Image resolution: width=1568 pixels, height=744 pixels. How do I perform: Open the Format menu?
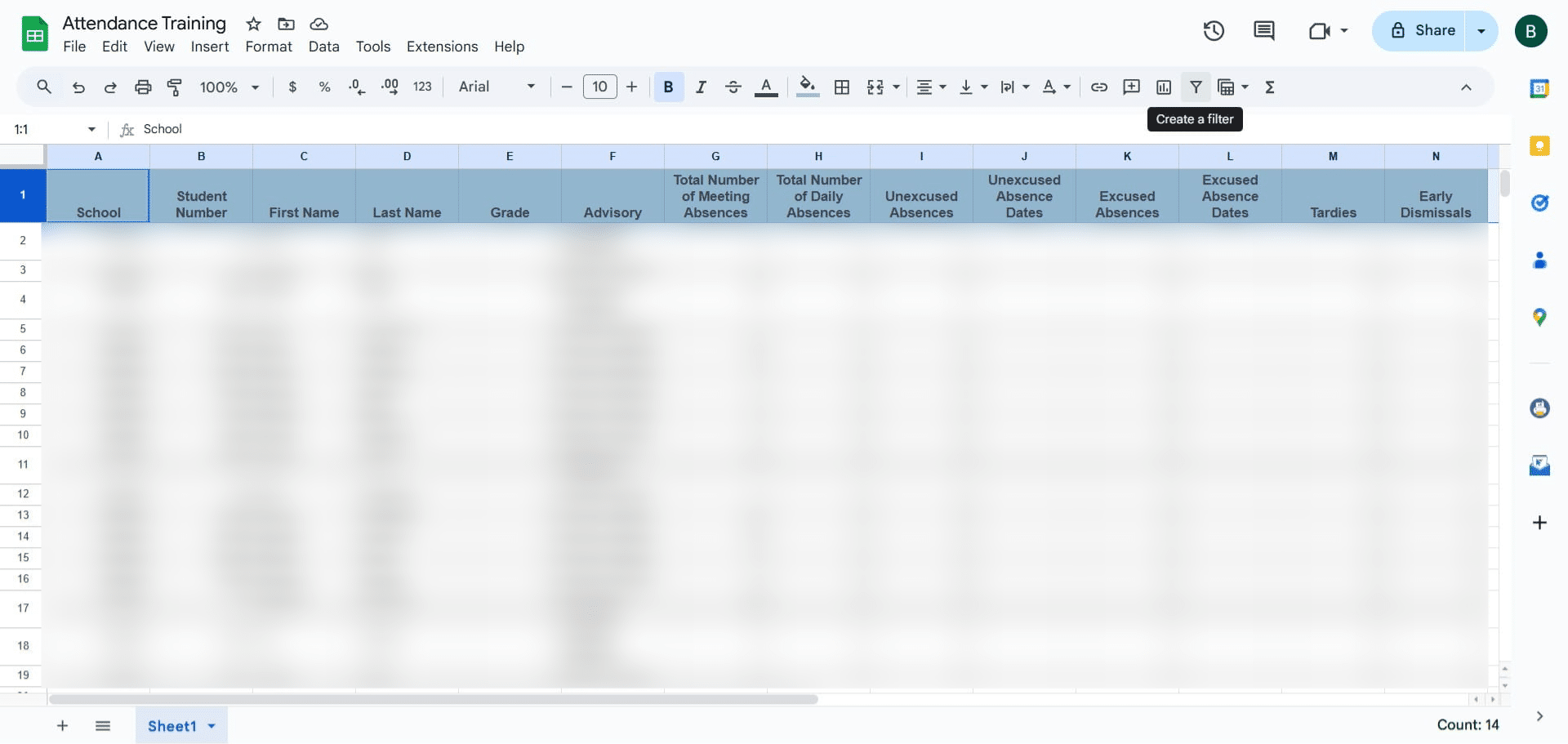pyautogui.click(x=269, y=47)
